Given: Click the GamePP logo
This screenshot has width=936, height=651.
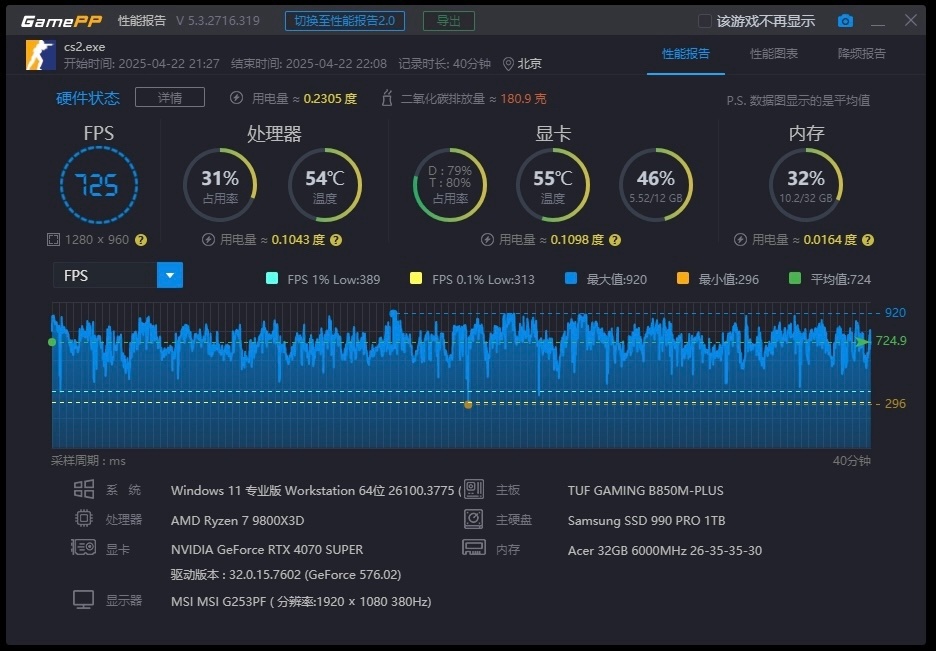Looking at the screenshot, I should tap(61, 21).
